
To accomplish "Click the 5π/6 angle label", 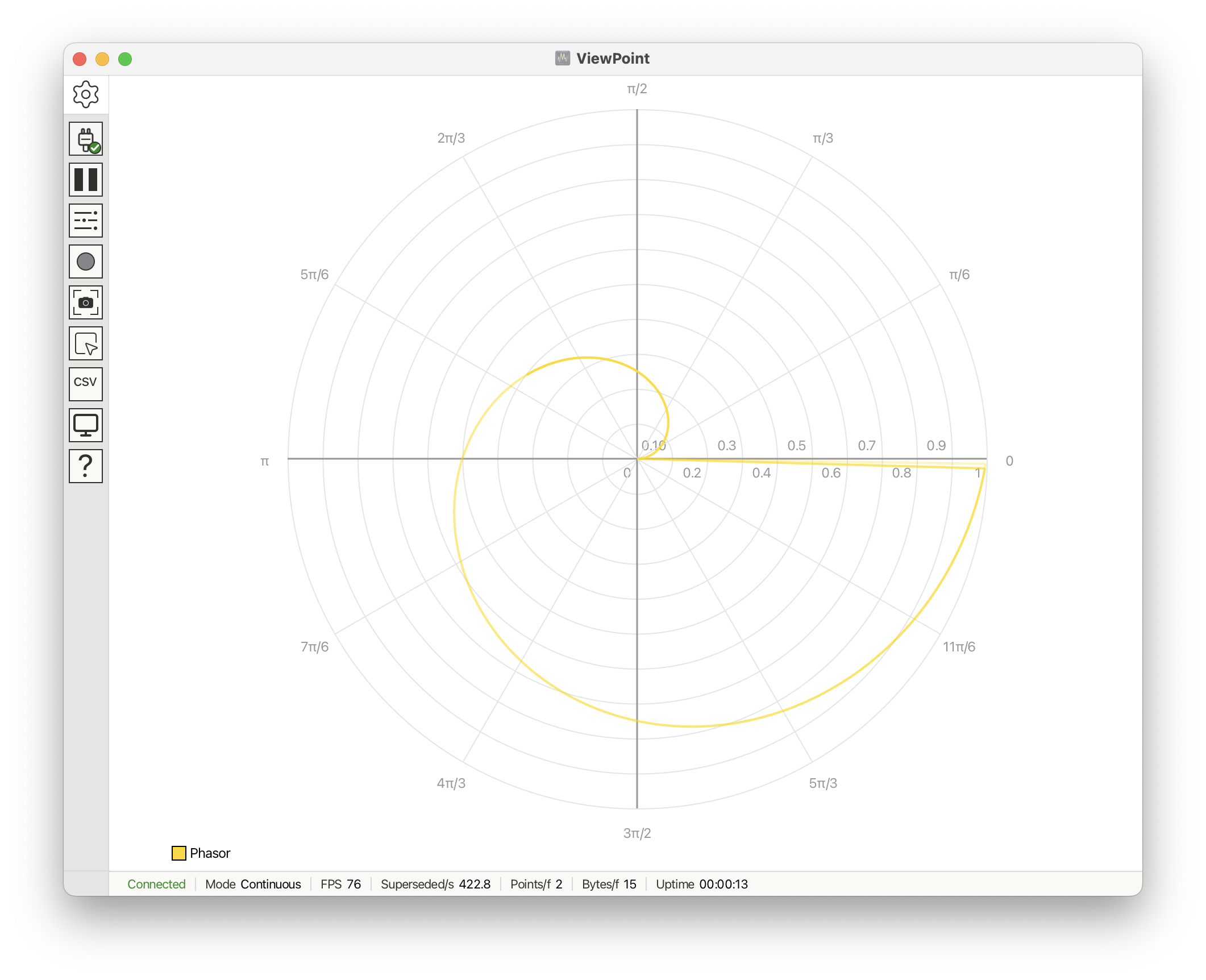I will [314, 275].
